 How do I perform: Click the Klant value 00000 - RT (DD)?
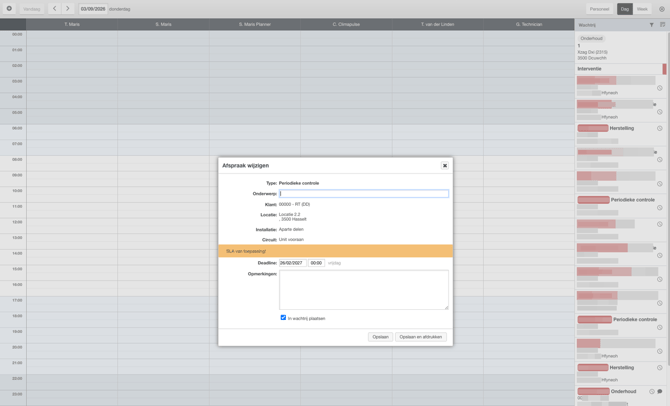coord(294,204)
